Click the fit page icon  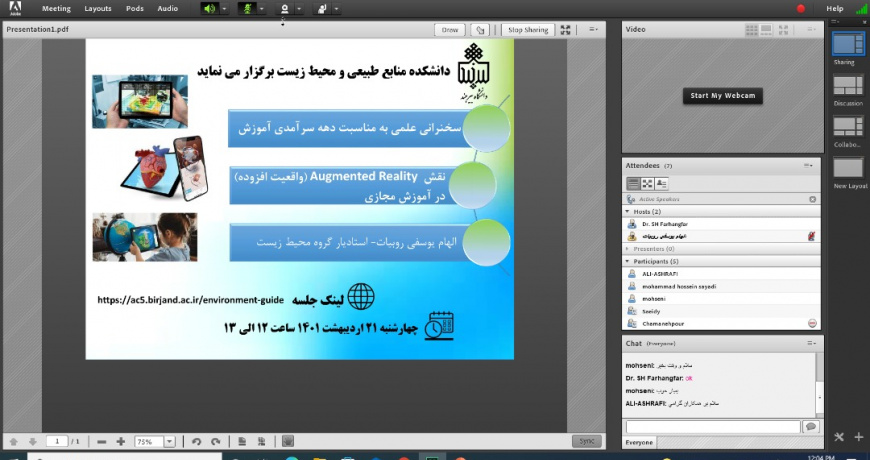pos(242,442)
